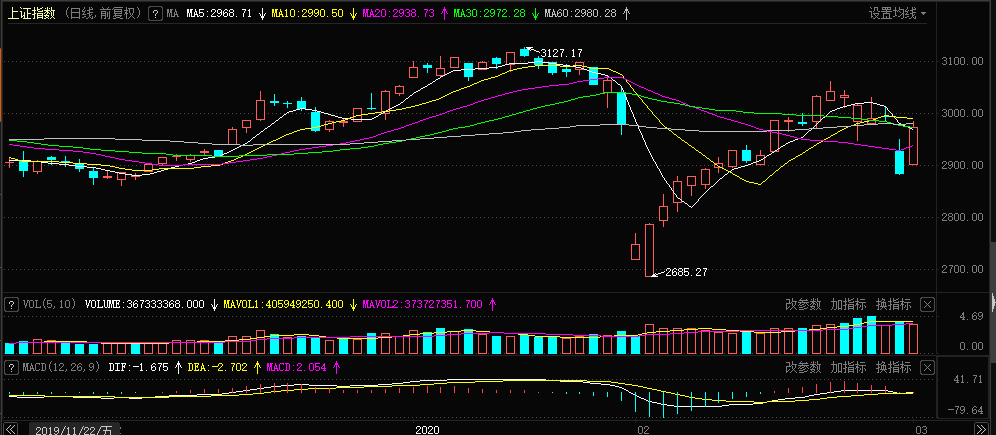The height and width of the screenshot is (435, 996).
Task: Click 改参数 in the MACD panel
Action: coord(802,368)
